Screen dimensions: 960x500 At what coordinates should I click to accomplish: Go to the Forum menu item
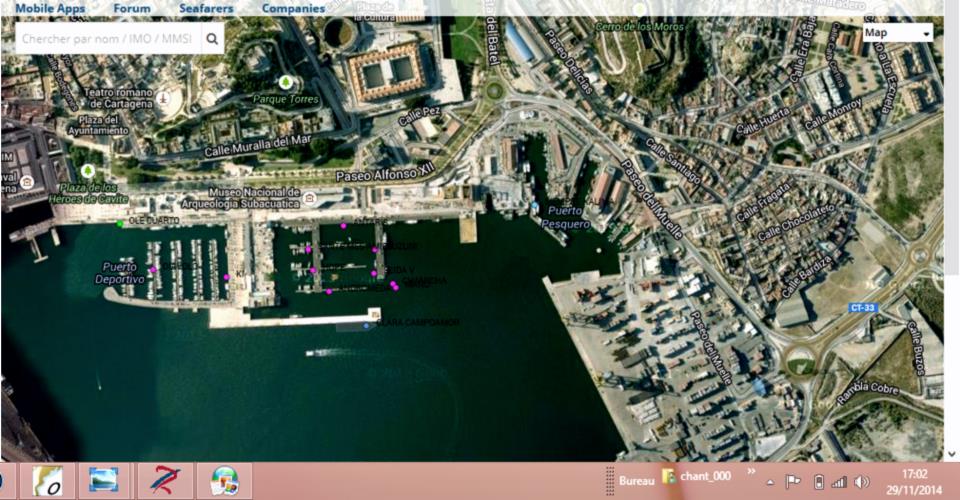tap(132, 8)
